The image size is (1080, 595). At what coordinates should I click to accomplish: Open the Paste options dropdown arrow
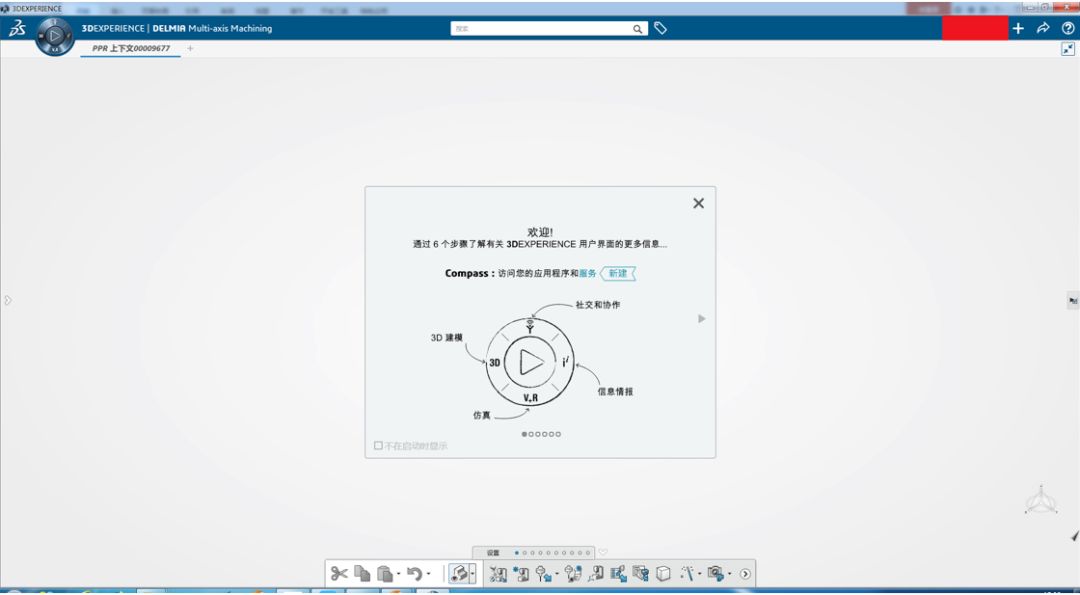pos(399,574)
